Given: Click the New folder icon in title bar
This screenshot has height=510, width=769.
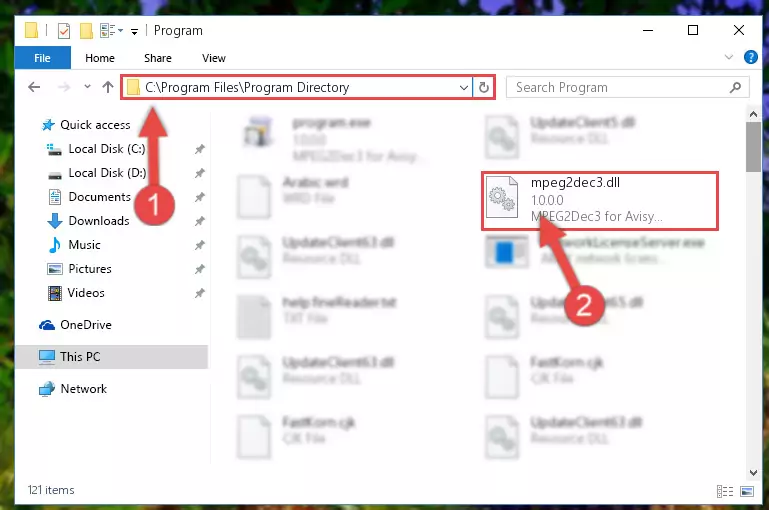Looking at the screenshot, I should coord(86,31).
